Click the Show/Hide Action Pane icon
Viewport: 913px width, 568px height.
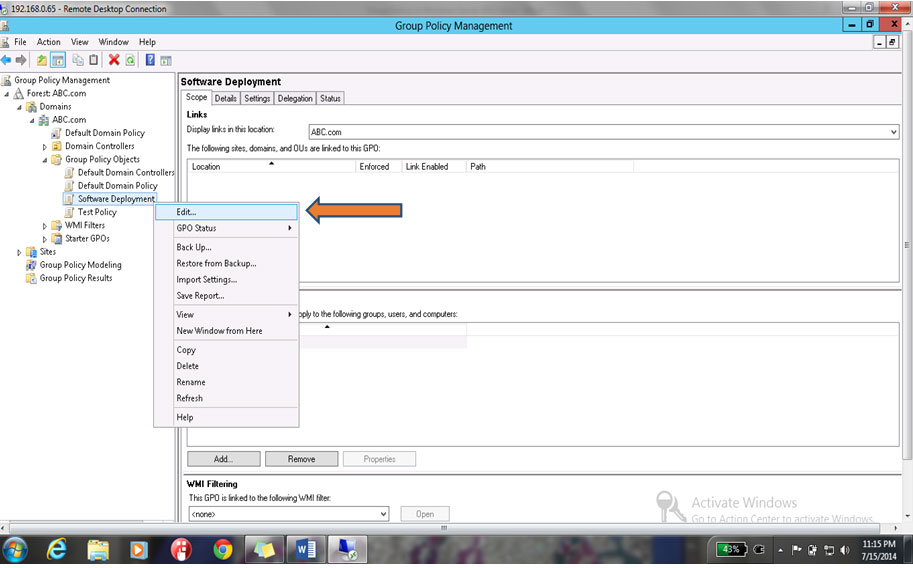pyautogui.click(x=166, y=60)
